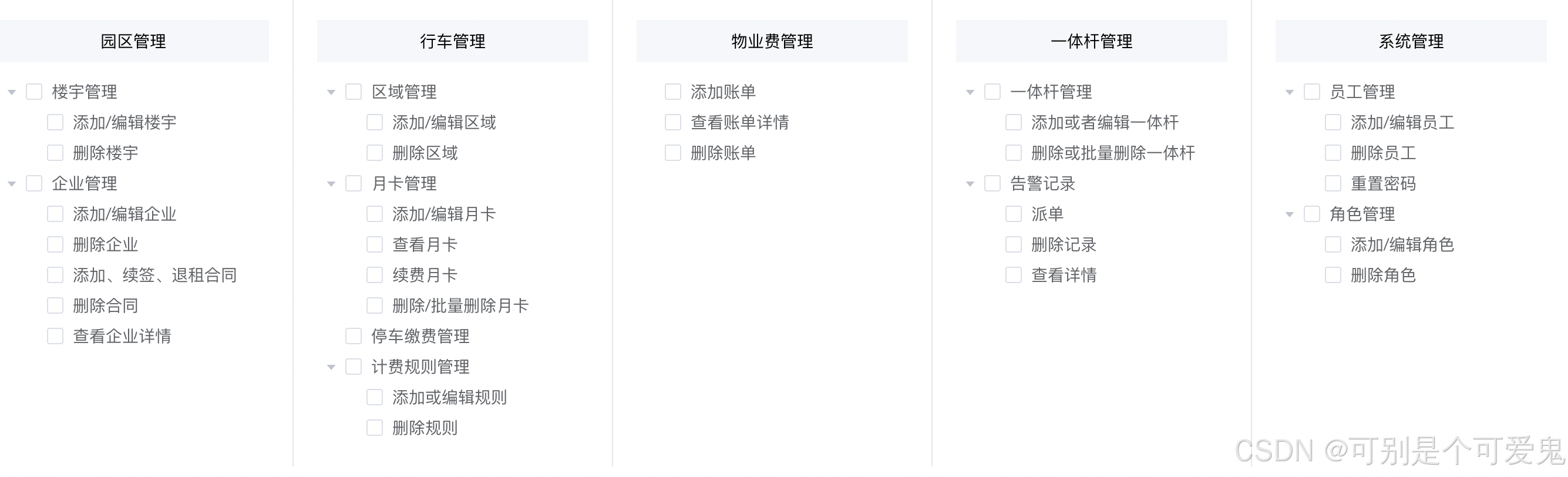Check the 楼宇管理 checkbox

(34, 92)
